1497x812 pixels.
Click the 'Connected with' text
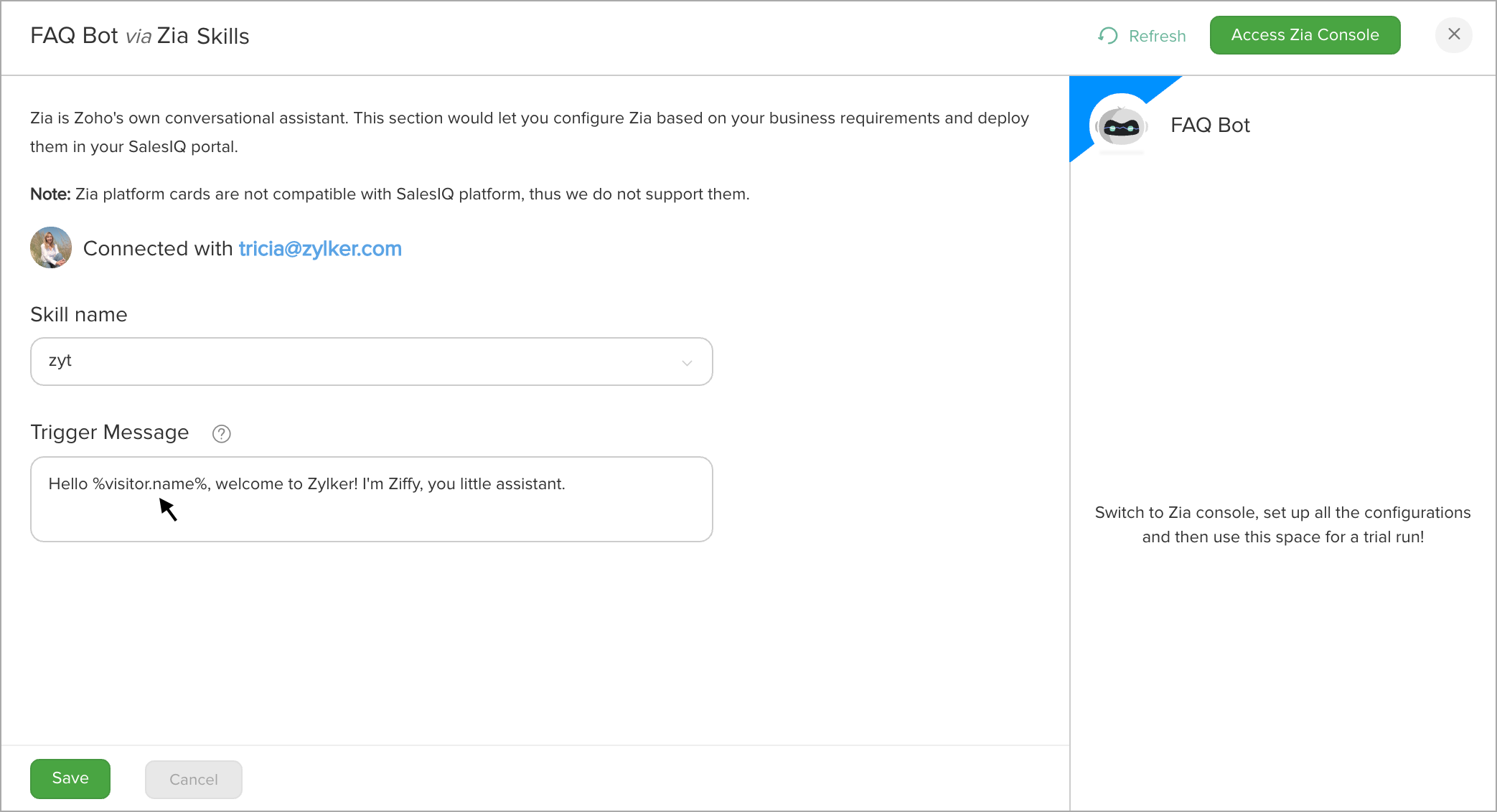tap(158, 248)
